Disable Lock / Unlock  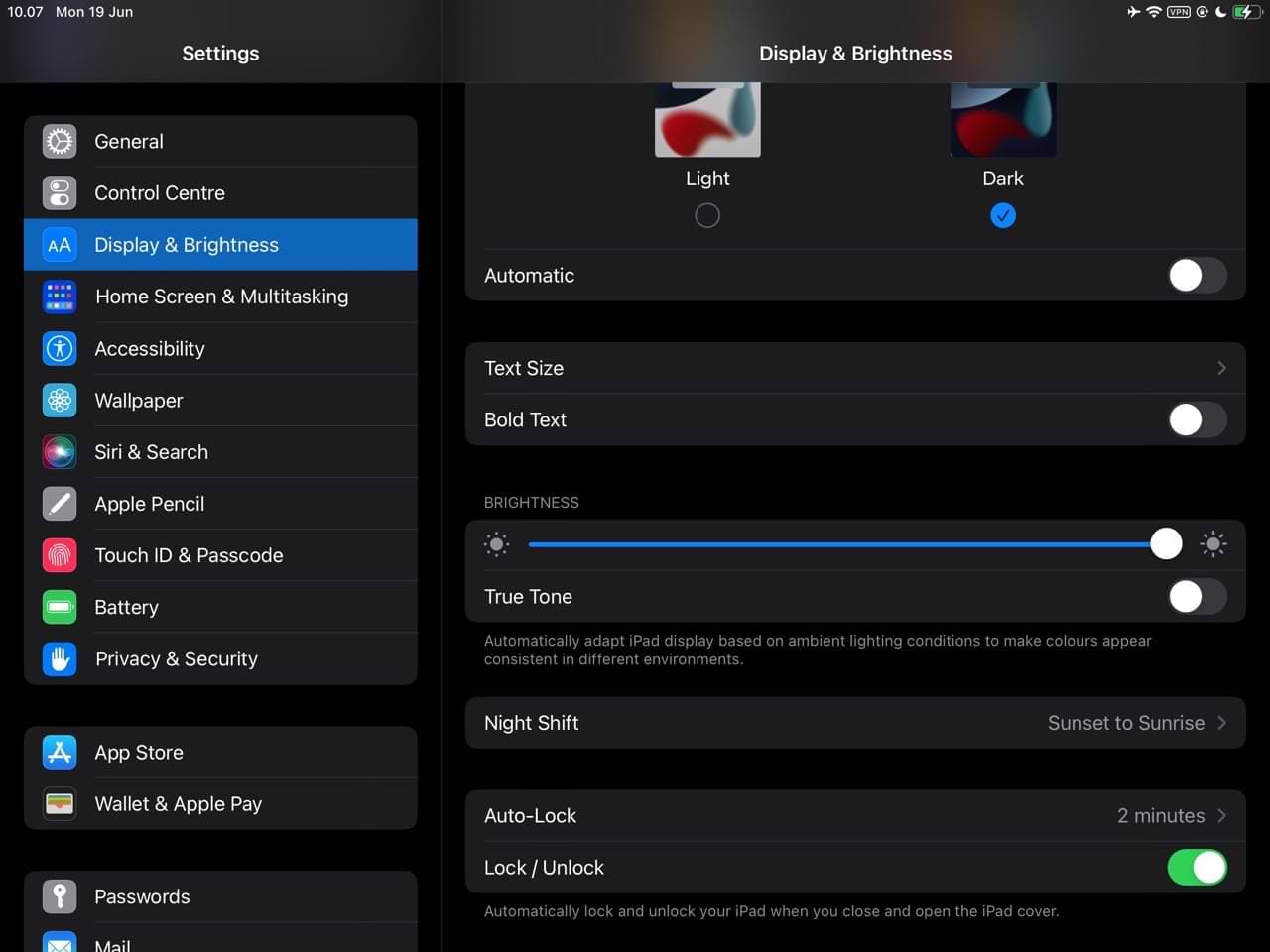point(1197,867)
